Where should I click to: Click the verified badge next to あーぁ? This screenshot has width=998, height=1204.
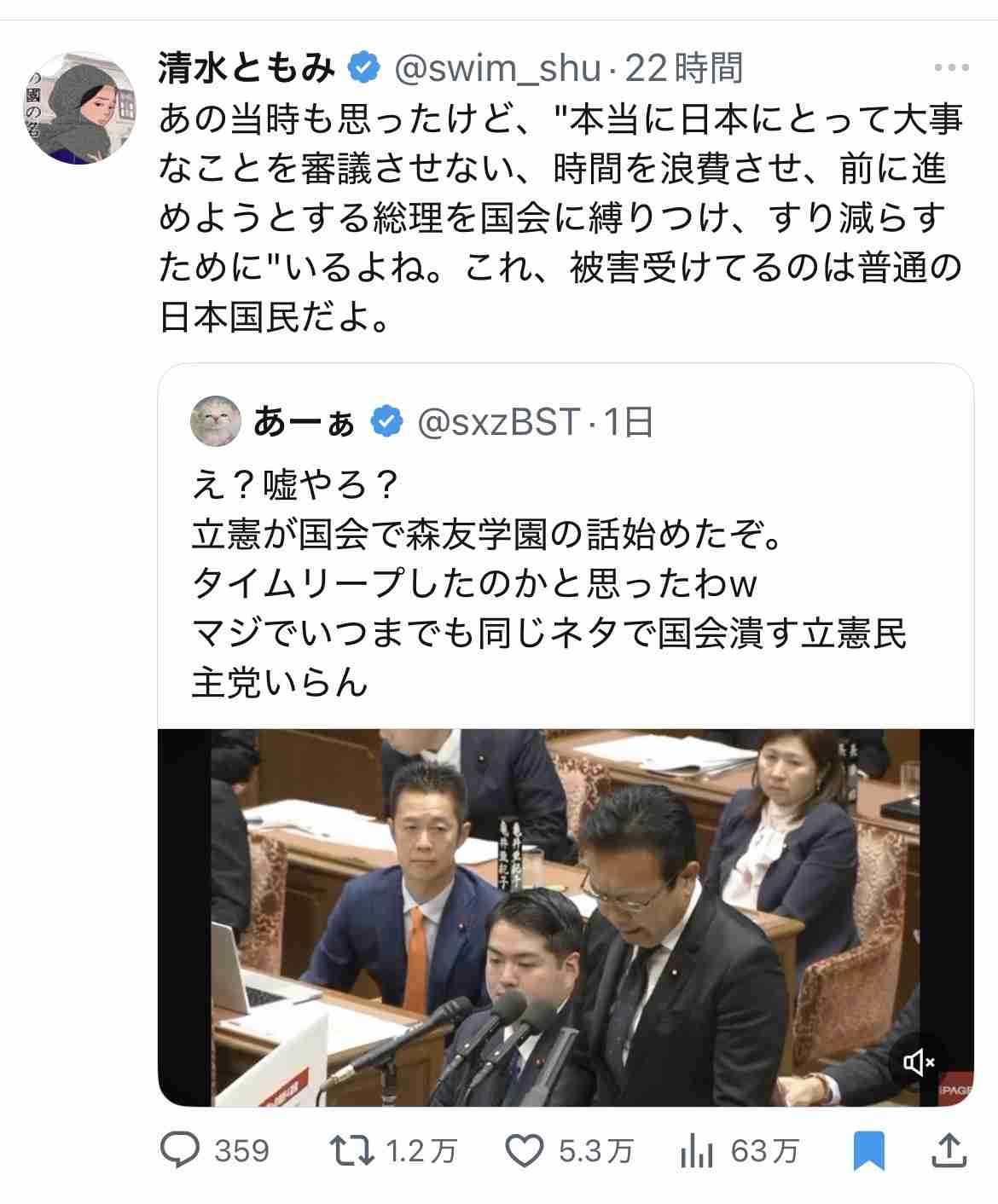(x=386, y=421)
